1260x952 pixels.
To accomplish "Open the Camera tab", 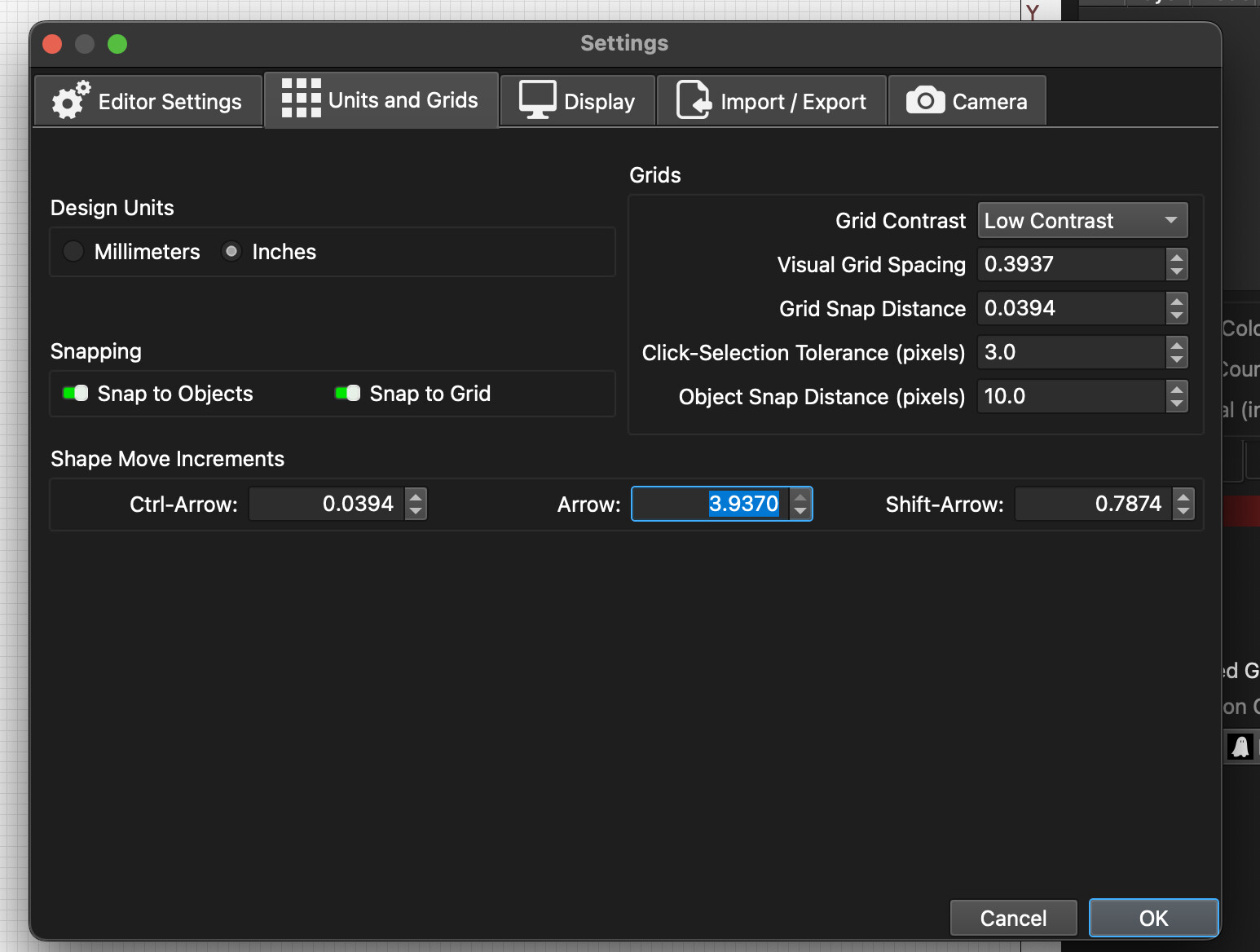I will coord(967,101).
